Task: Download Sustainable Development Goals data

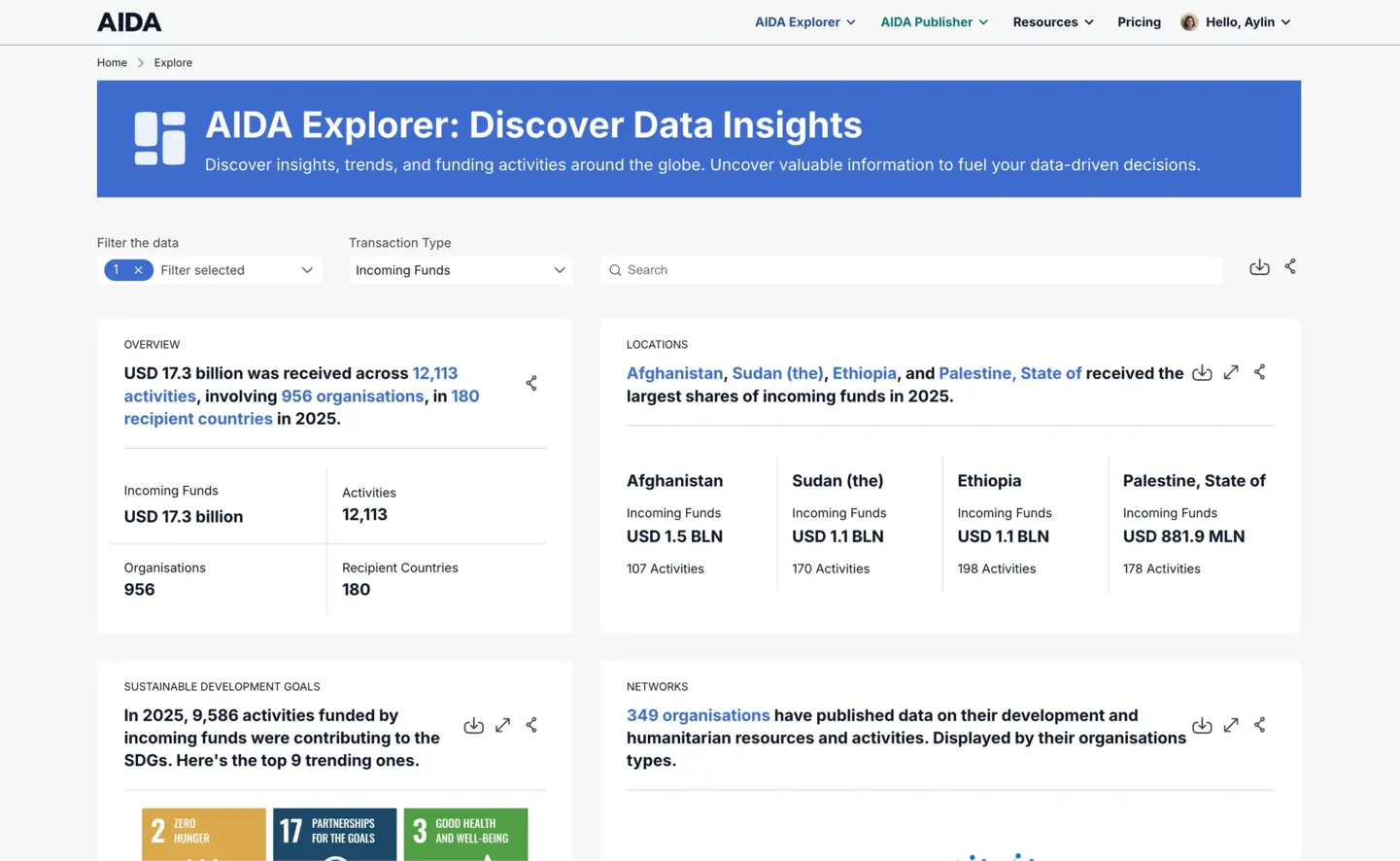Action: (473, 726)
